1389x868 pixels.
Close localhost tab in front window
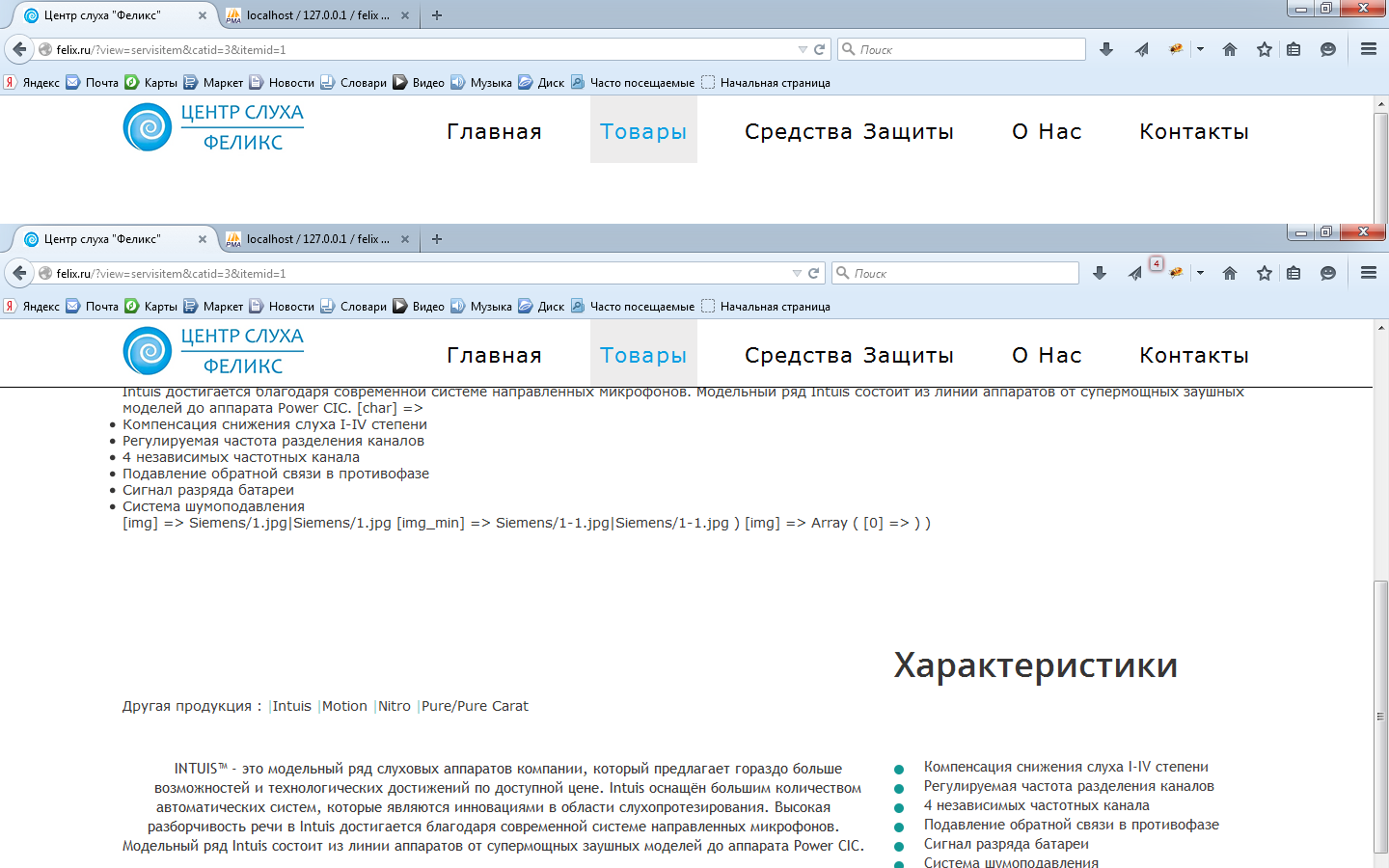405,239
